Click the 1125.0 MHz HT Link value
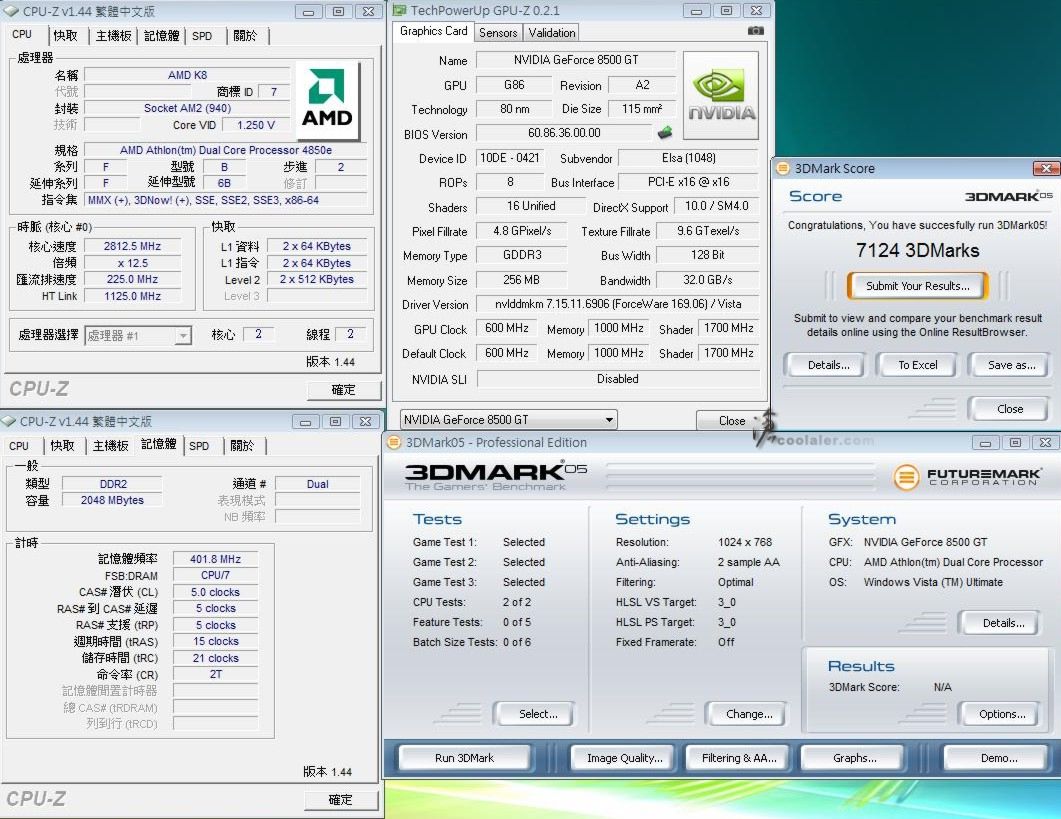Image resolution: width=1061 pixels, height=819 pixels. (132, 296)
